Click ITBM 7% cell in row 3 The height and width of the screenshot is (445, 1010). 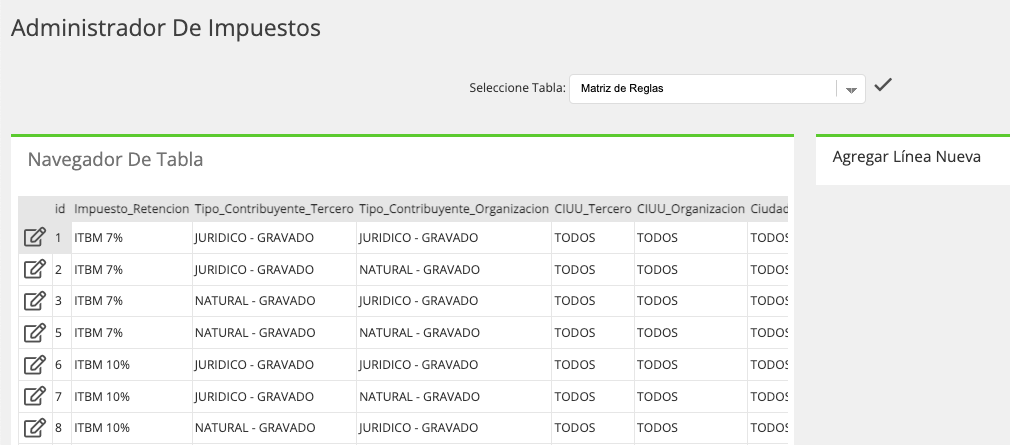[x=131, y=301]
